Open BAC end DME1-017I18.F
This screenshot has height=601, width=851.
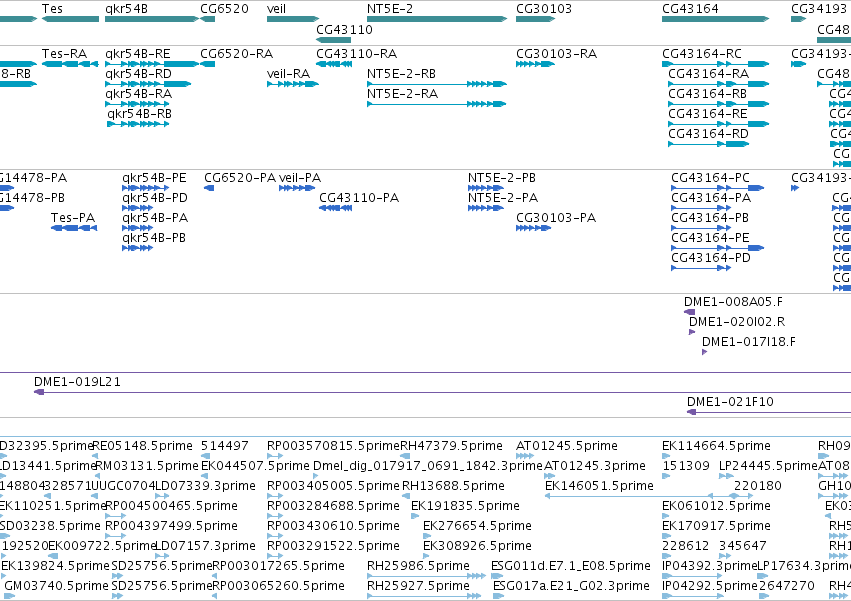pyautogui.click(x=704, y=352)
